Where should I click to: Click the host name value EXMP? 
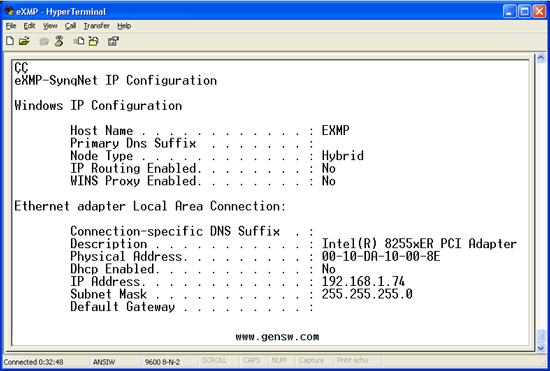pos(335,130)
